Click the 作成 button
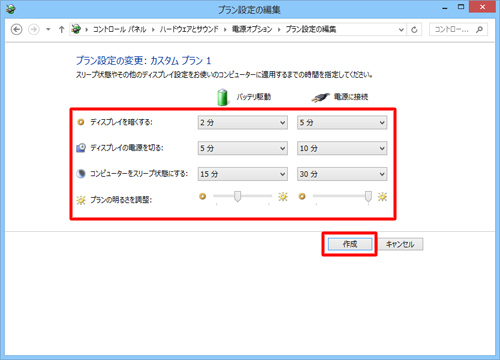This screenshot has width=500, height=360. (x=350, y=244)
